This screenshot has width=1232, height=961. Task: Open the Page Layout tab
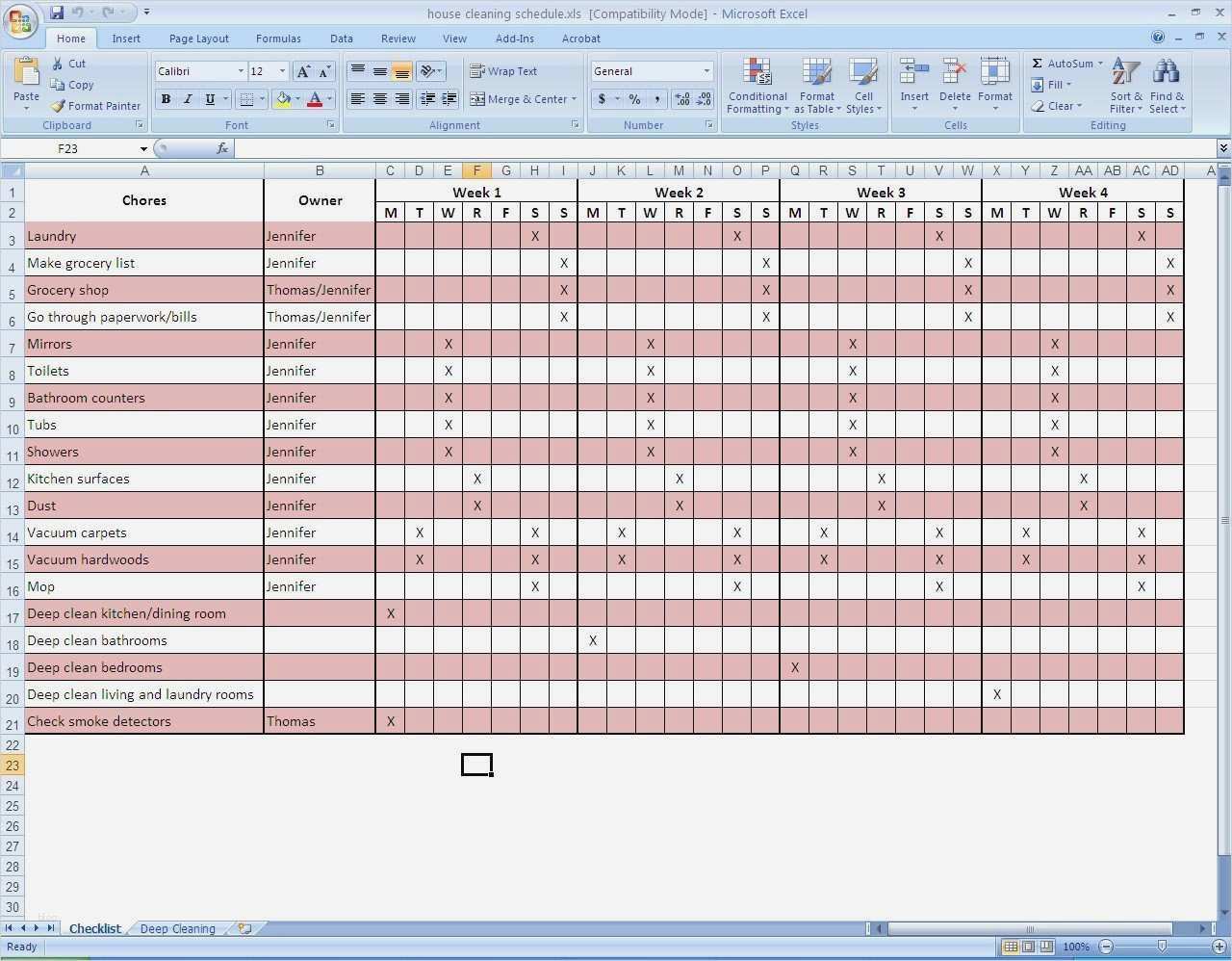tap(199, 39)
